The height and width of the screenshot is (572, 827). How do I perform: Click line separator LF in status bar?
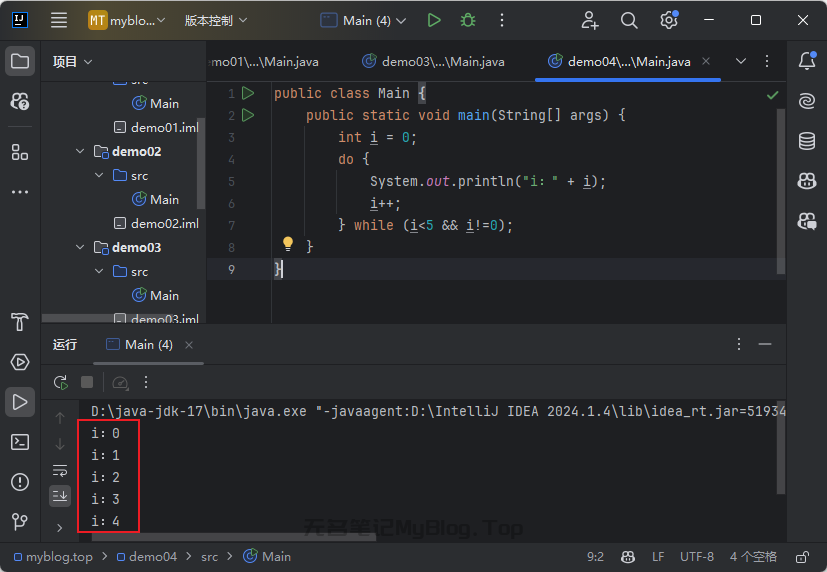[658, 557]
